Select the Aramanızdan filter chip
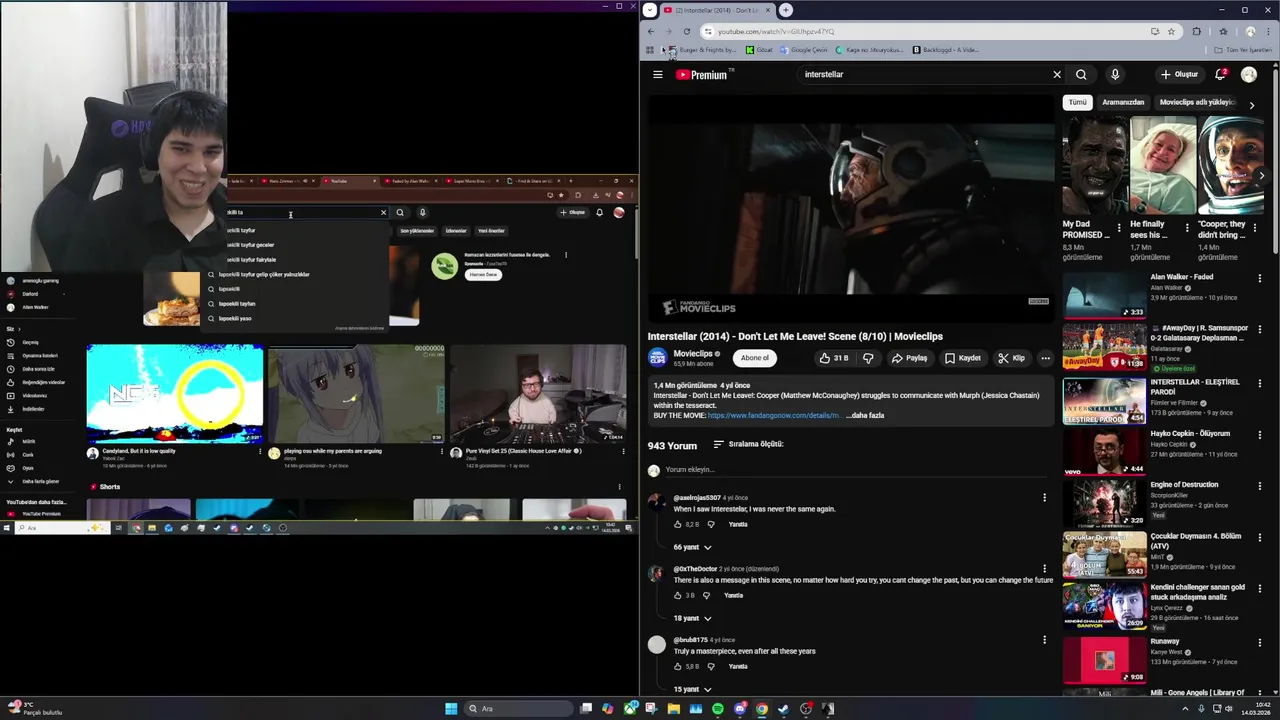This screenshot has width=1280, height=720. pos(1123,102)
